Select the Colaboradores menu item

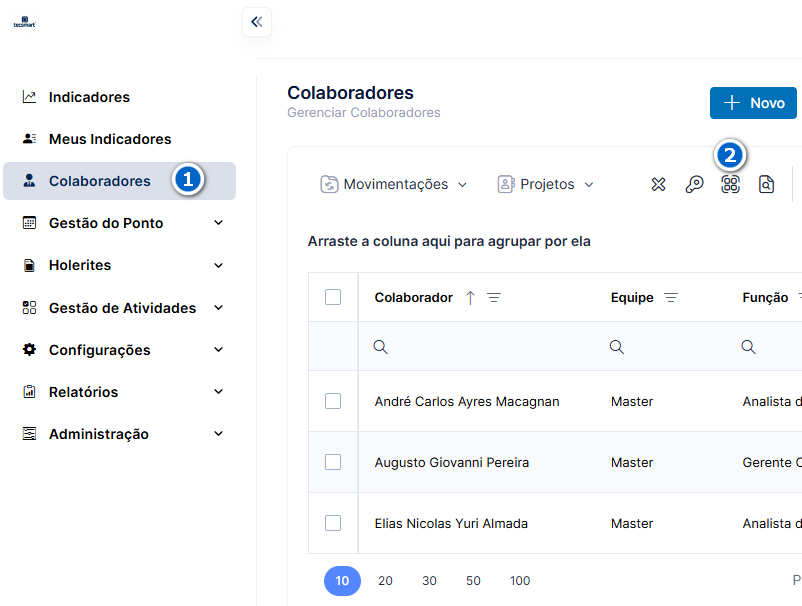point(119,181)
